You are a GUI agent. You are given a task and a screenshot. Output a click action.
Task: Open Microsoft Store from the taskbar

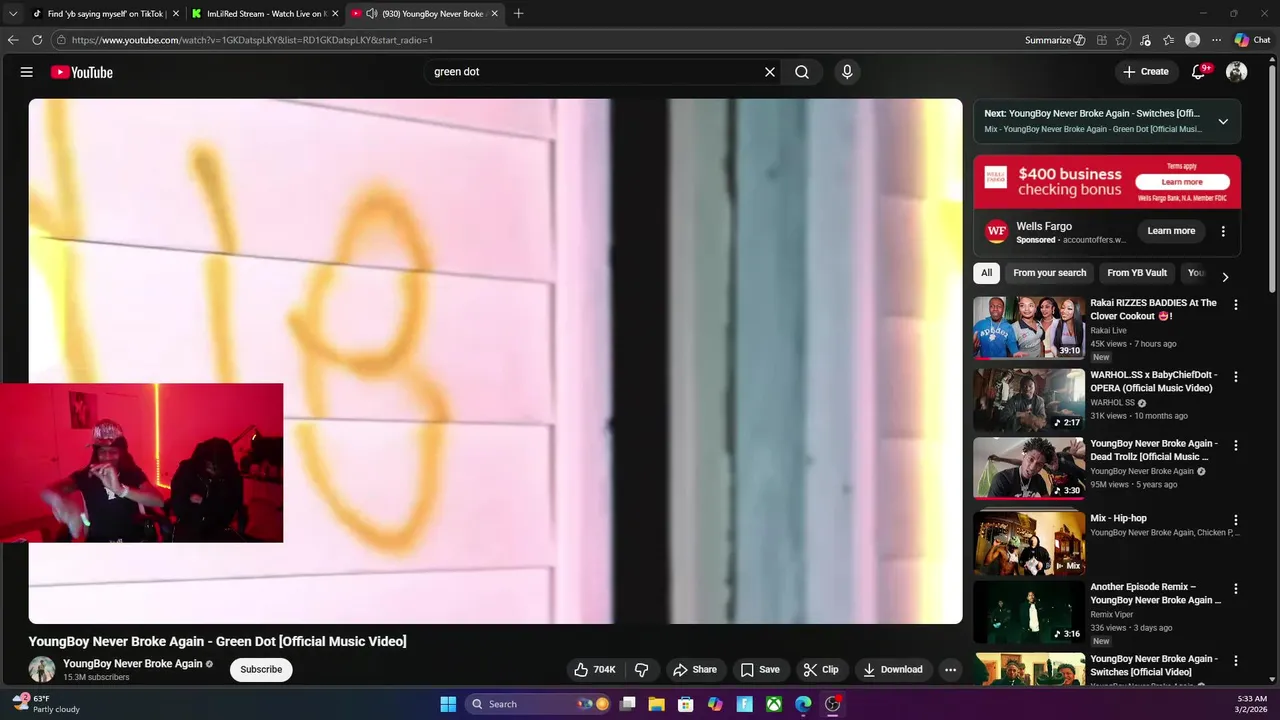coord(686,704)
